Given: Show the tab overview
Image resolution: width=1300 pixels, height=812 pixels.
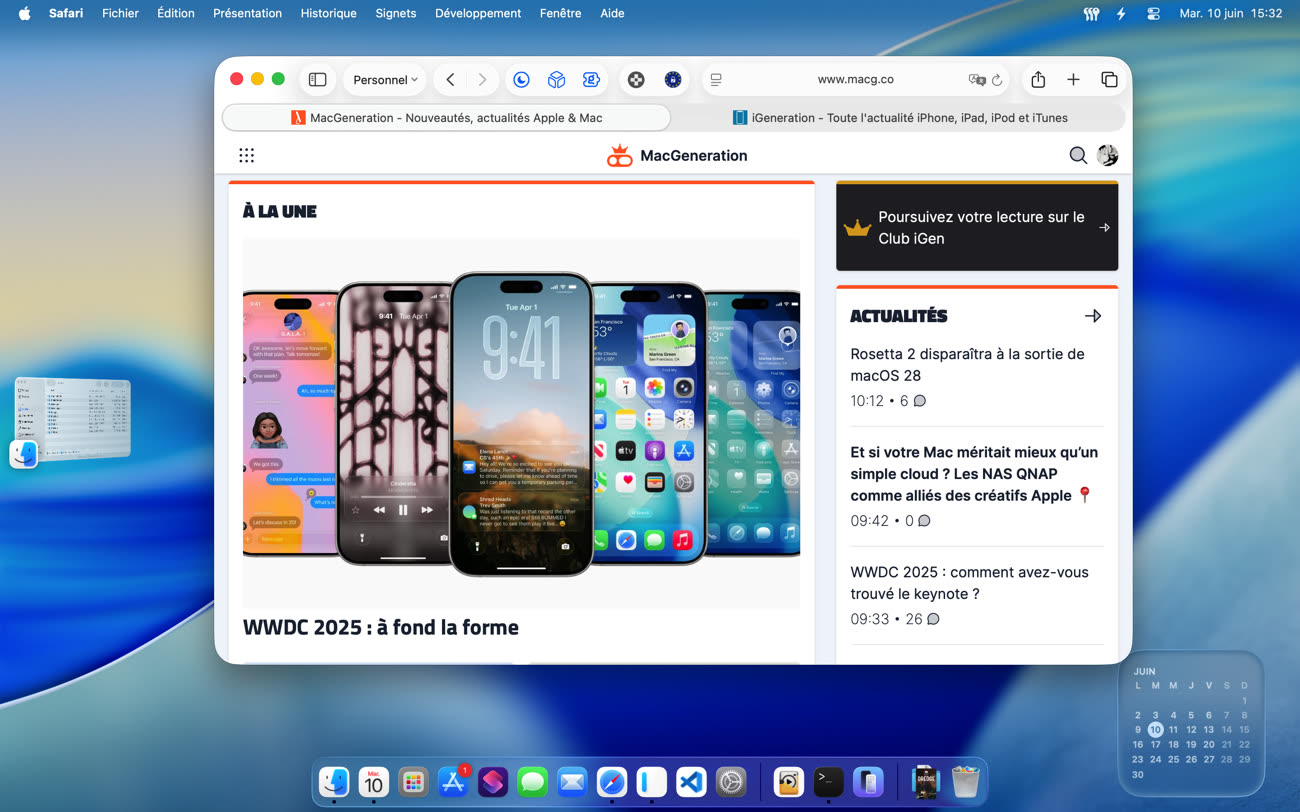Looking at the screenshot, I should pyautogui.click(x=1109, y=80).
